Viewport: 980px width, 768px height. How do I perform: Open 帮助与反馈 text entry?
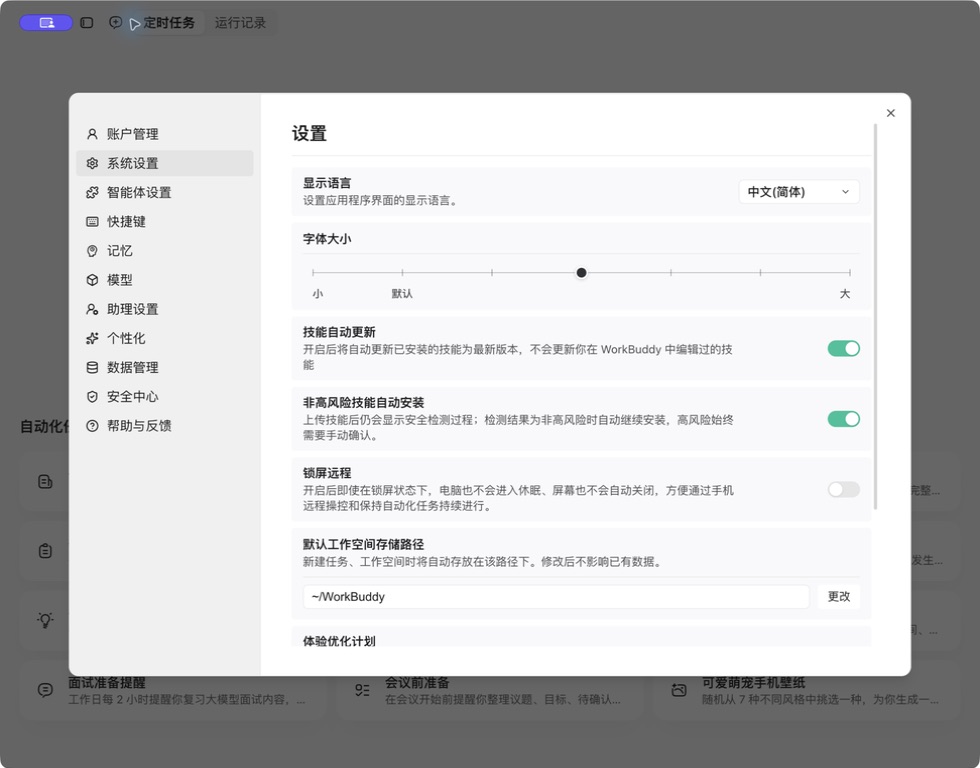tap(139, 426)
